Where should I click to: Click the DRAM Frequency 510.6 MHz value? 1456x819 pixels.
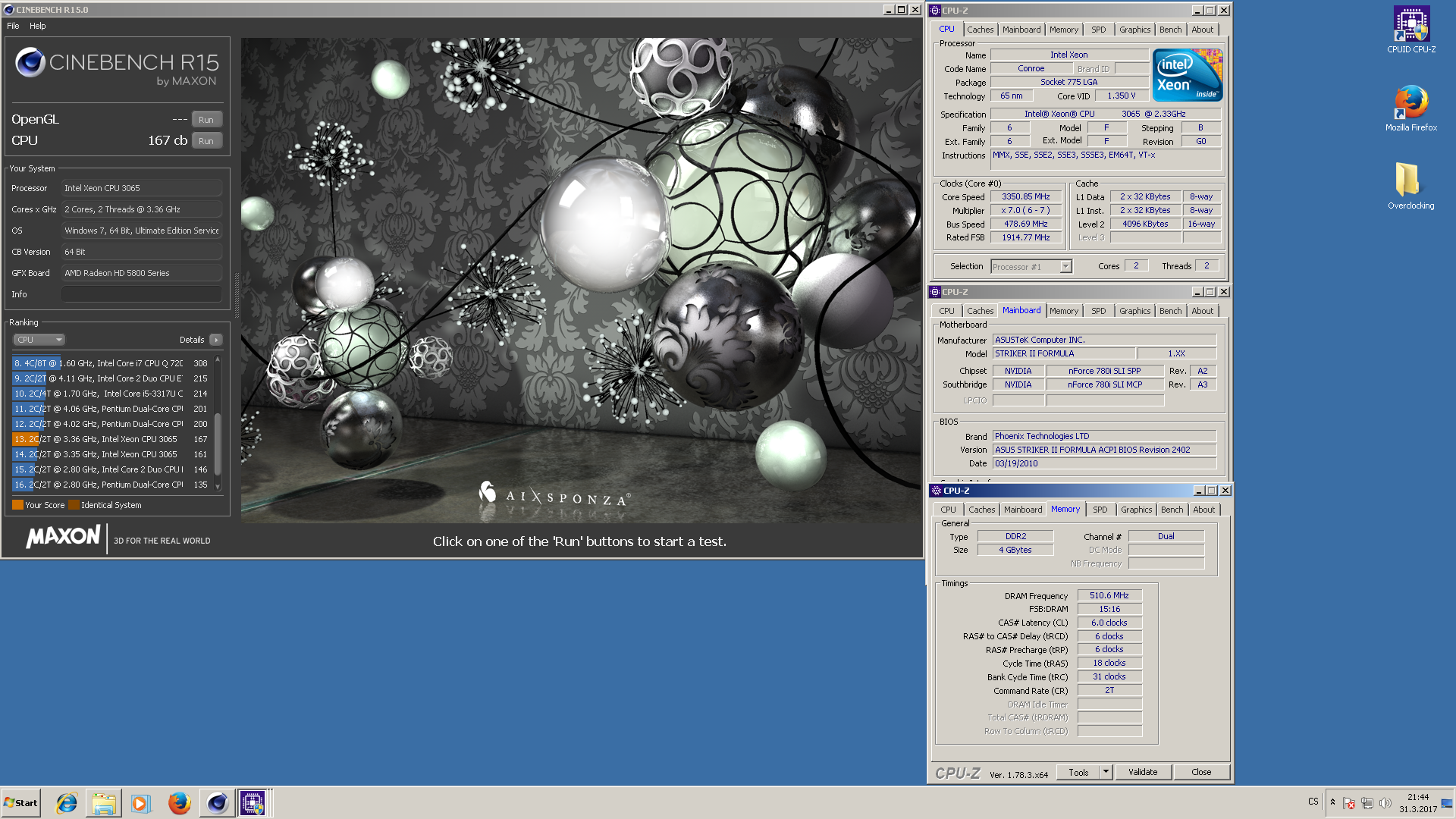click(1109, 595)
